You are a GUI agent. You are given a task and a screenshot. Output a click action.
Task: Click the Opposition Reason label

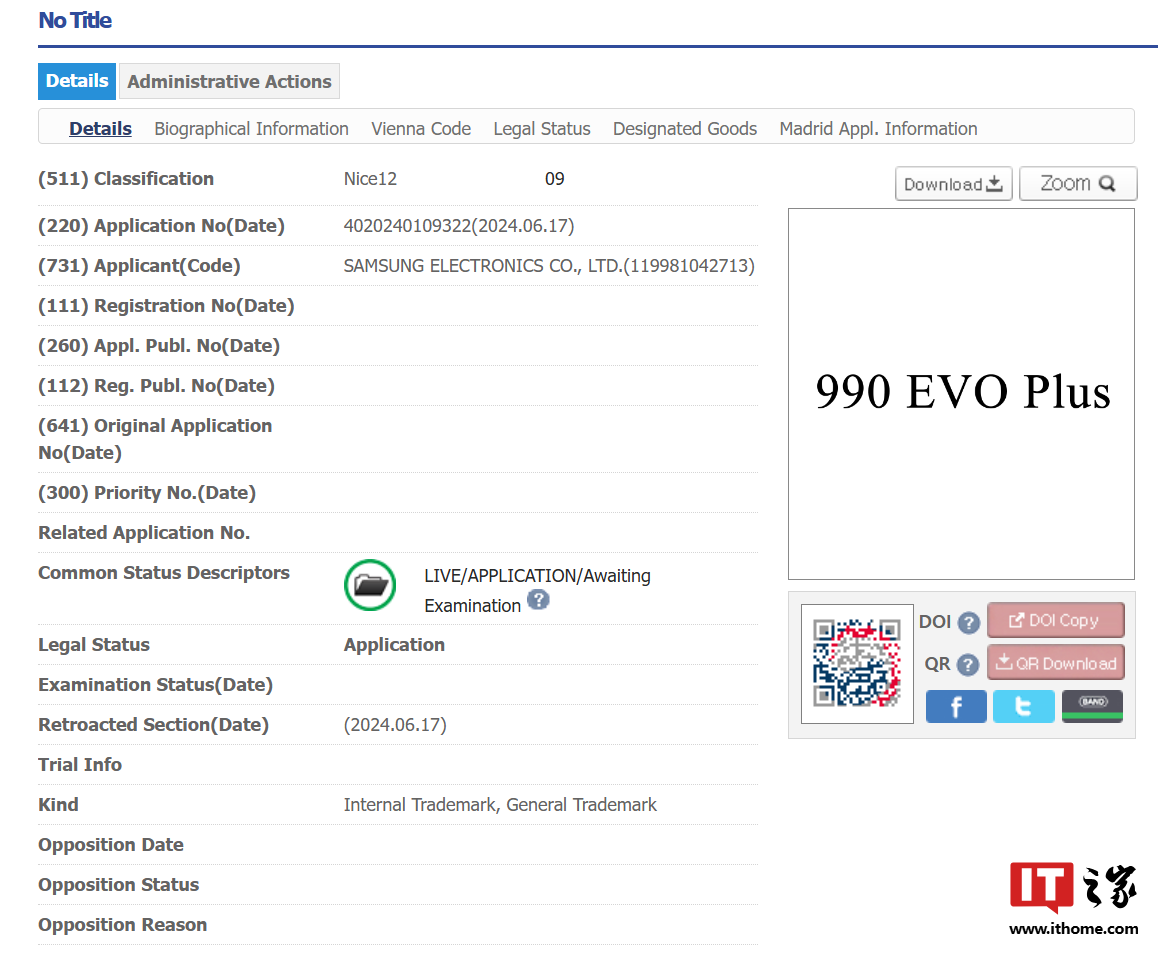pos(123,925)
